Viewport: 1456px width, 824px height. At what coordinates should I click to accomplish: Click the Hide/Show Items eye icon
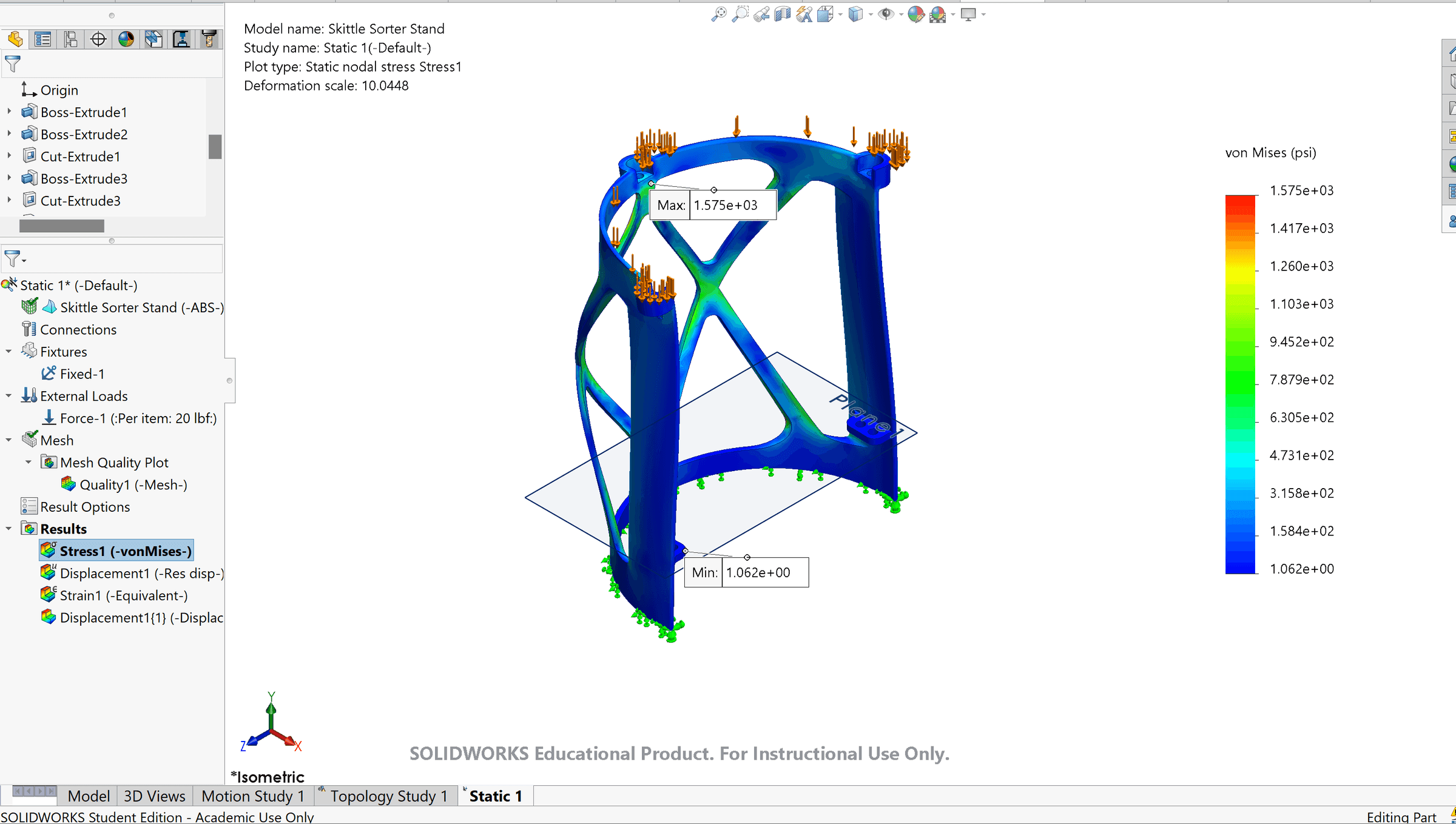[886, 14]
